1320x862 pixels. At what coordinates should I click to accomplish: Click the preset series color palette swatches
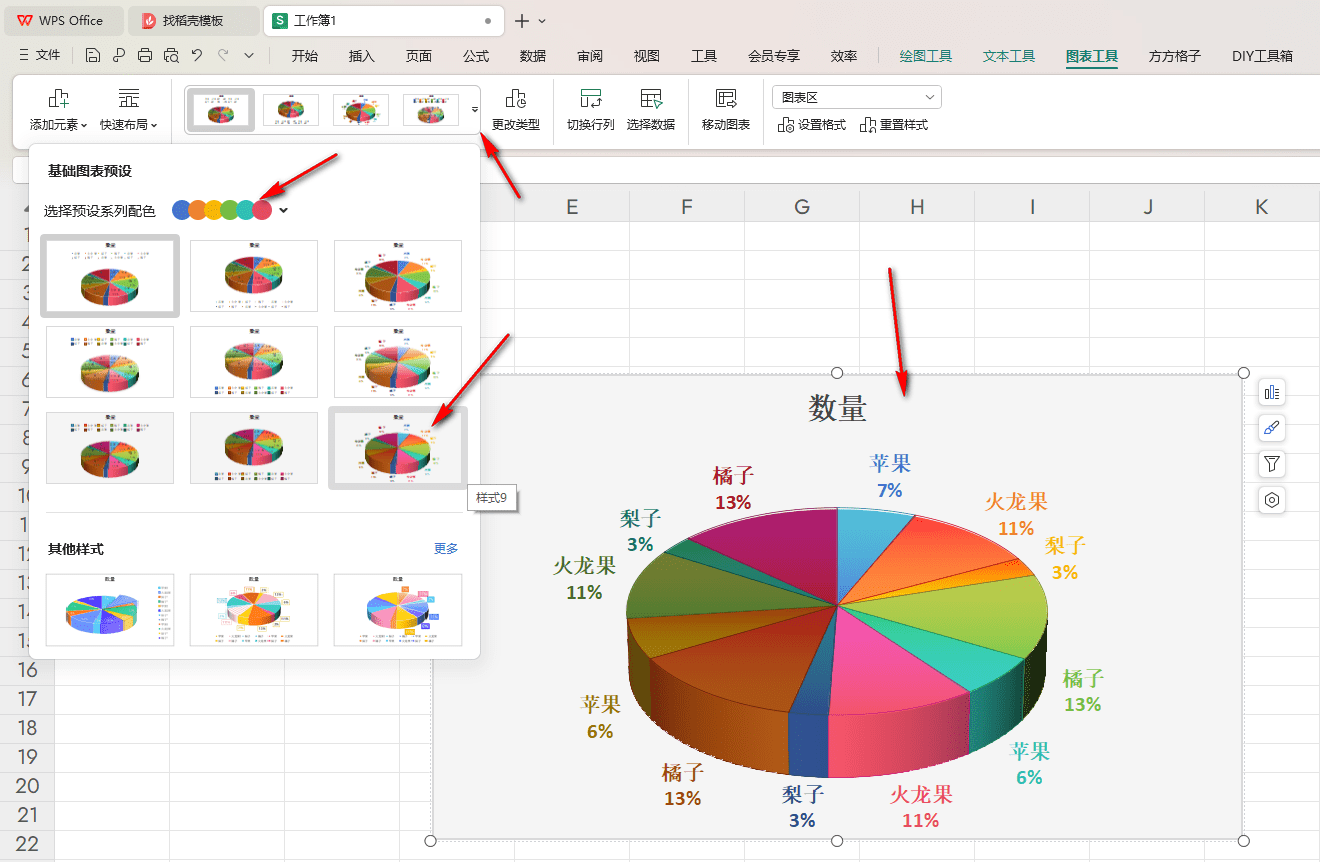222,210
